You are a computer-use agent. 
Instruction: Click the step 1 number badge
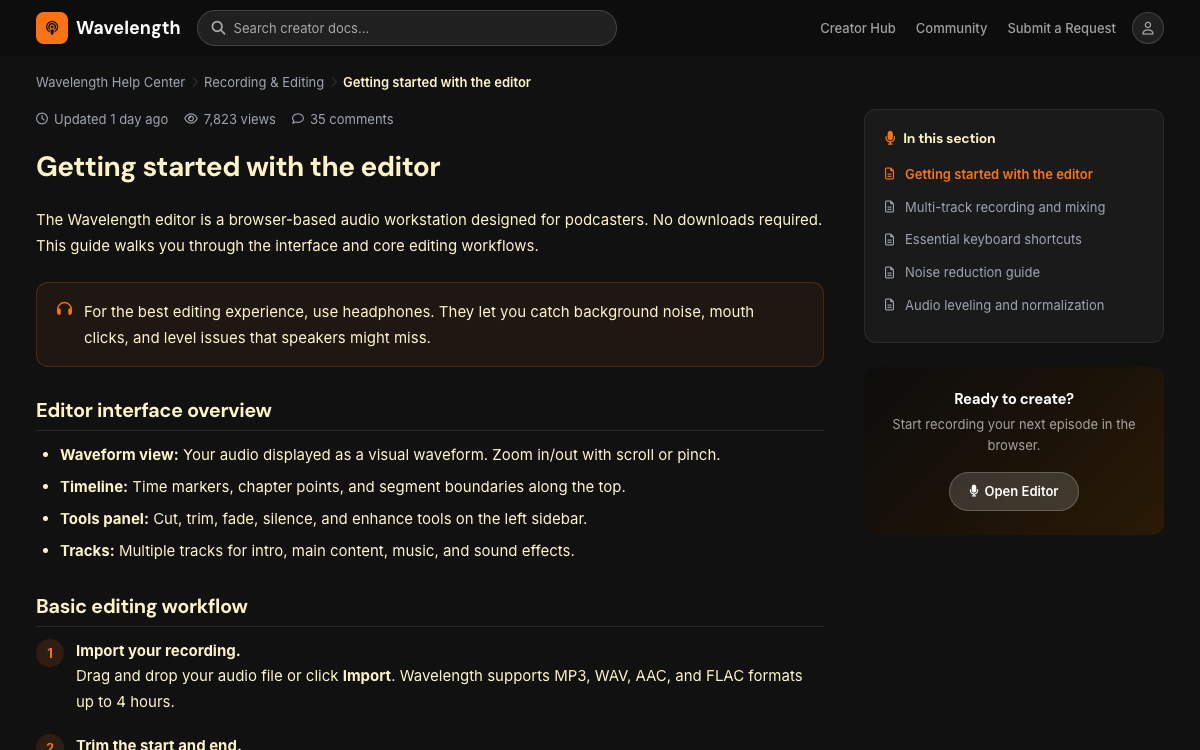tap(50, 653)
